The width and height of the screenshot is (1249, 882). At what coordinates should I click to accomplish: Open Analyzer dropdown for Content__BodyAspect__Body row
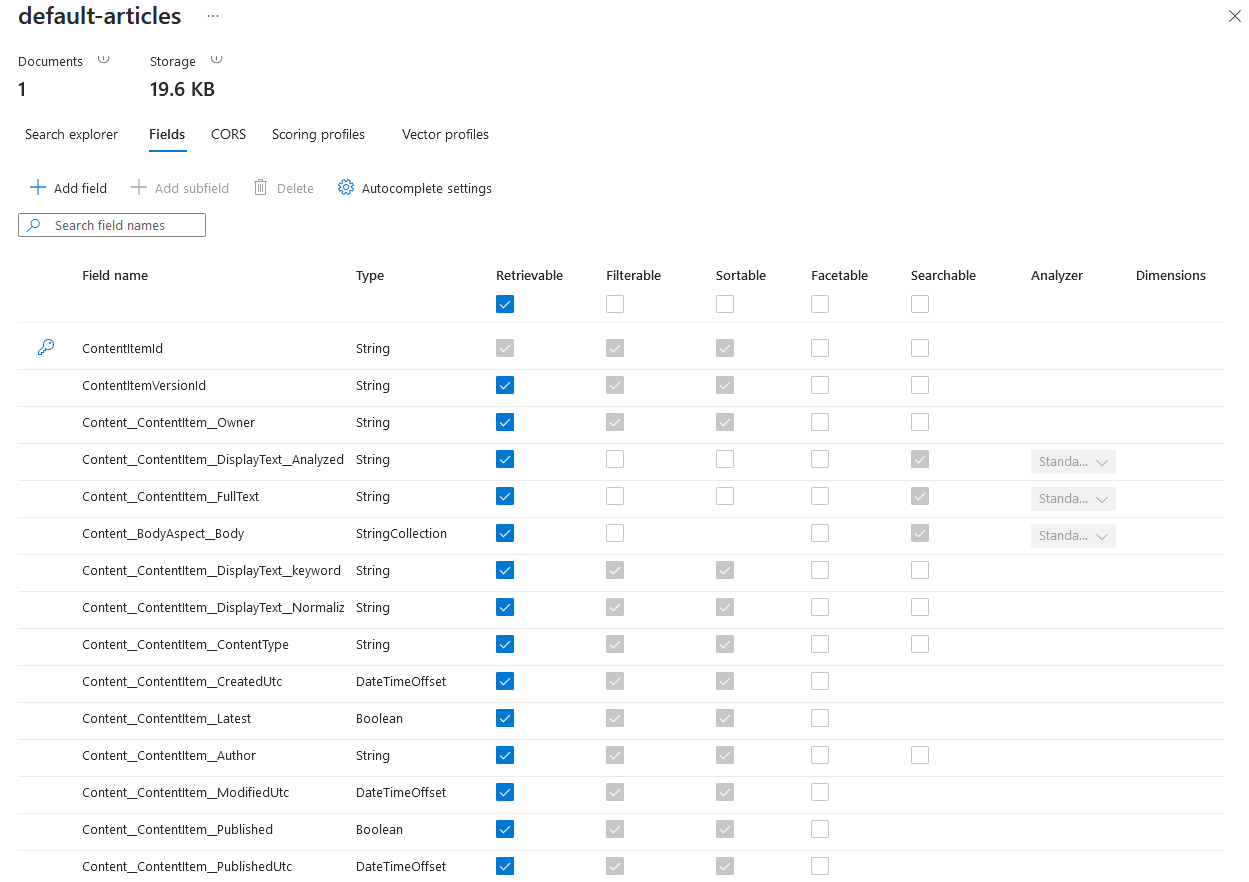1073,536
